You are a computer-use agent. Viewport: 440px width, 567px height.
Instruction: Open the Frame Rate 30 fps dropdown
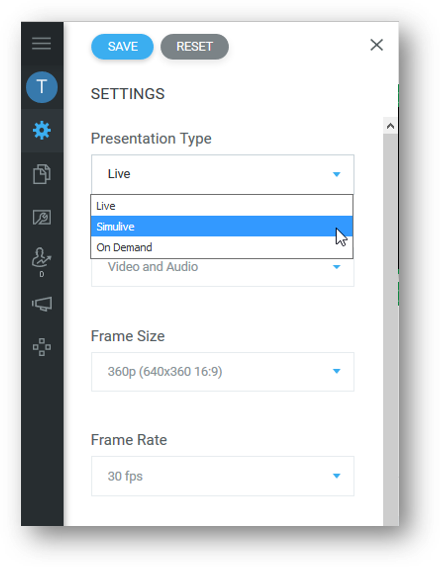[222, 476]
